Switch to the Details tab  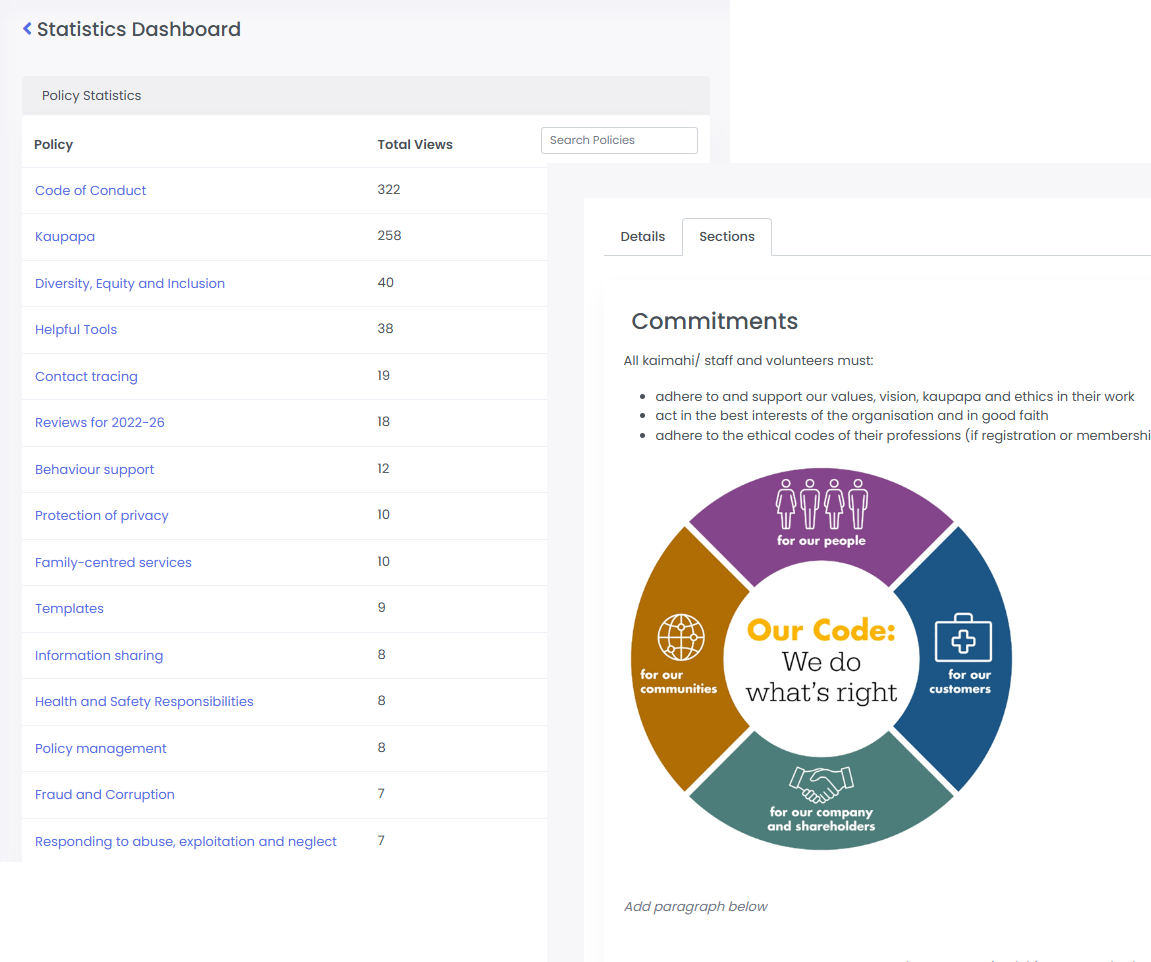coord(642,236)
